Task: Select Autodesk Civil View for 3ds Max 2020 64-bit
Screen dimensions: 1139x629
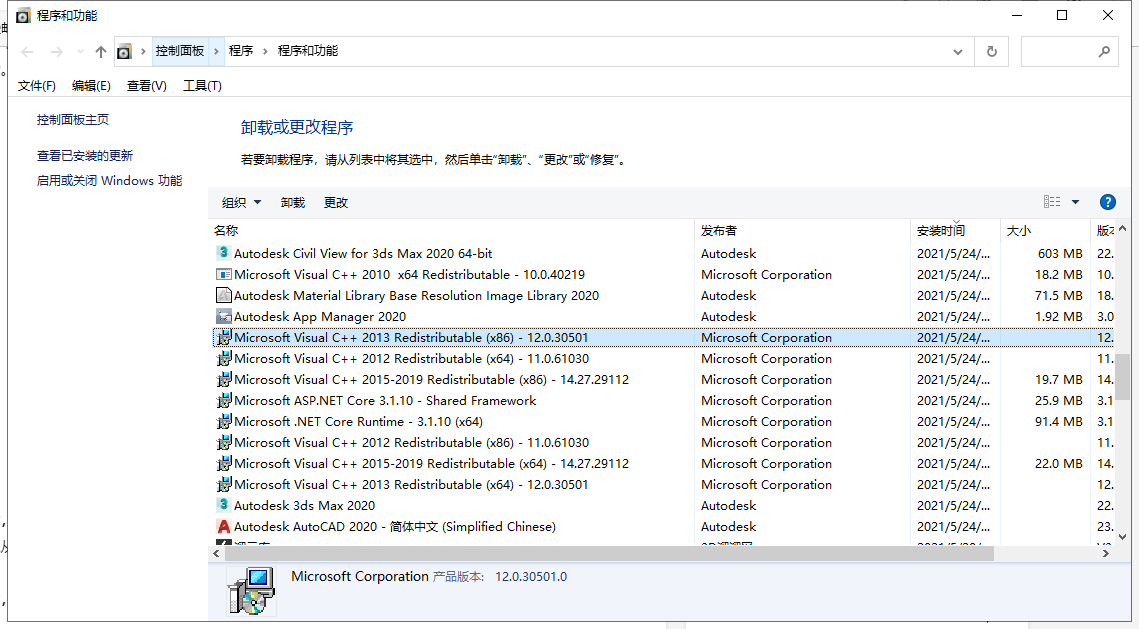Action: [x=362, y=253]
